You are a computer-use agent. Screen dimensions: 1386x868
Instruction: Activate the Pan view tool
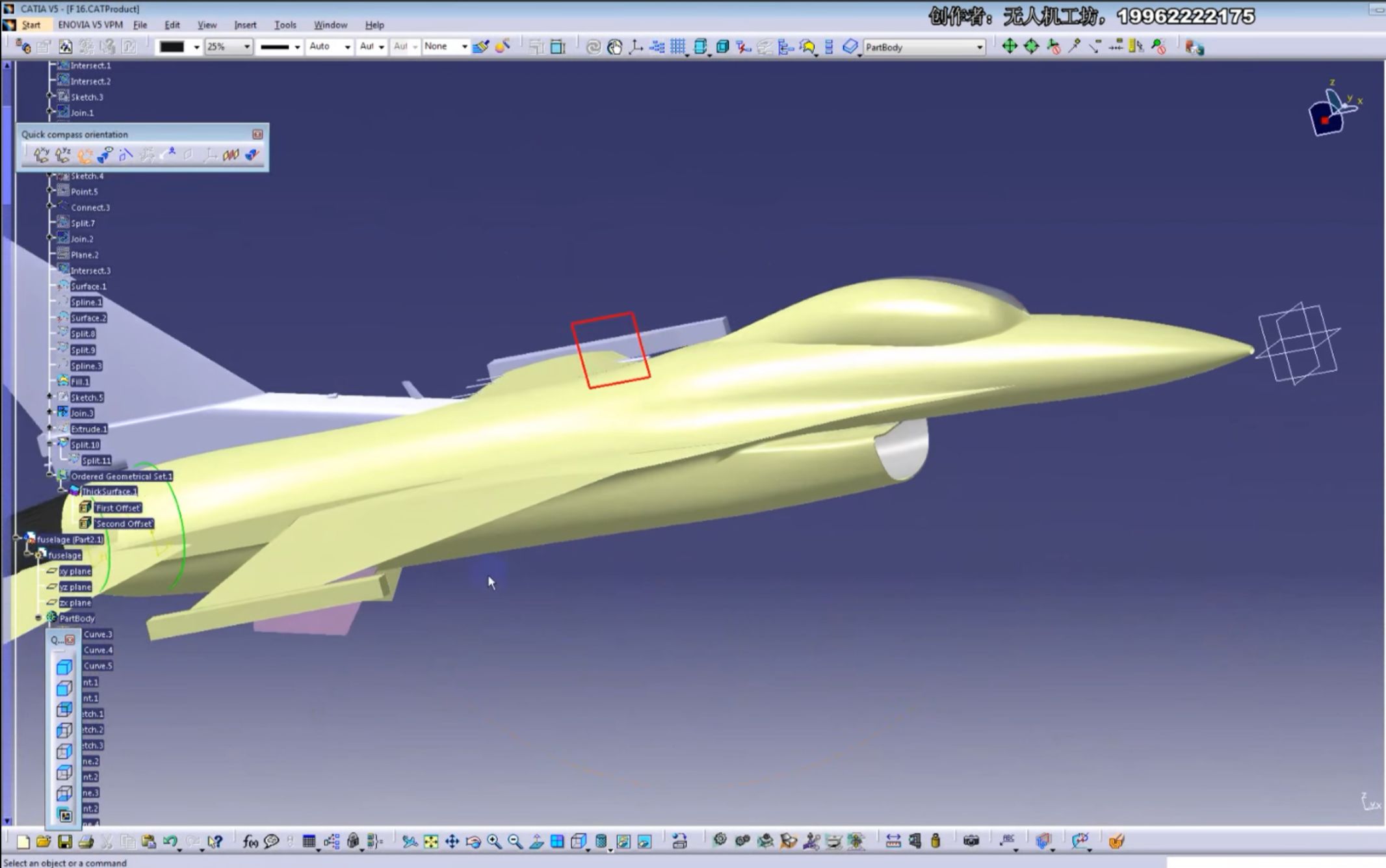(452, 840)
